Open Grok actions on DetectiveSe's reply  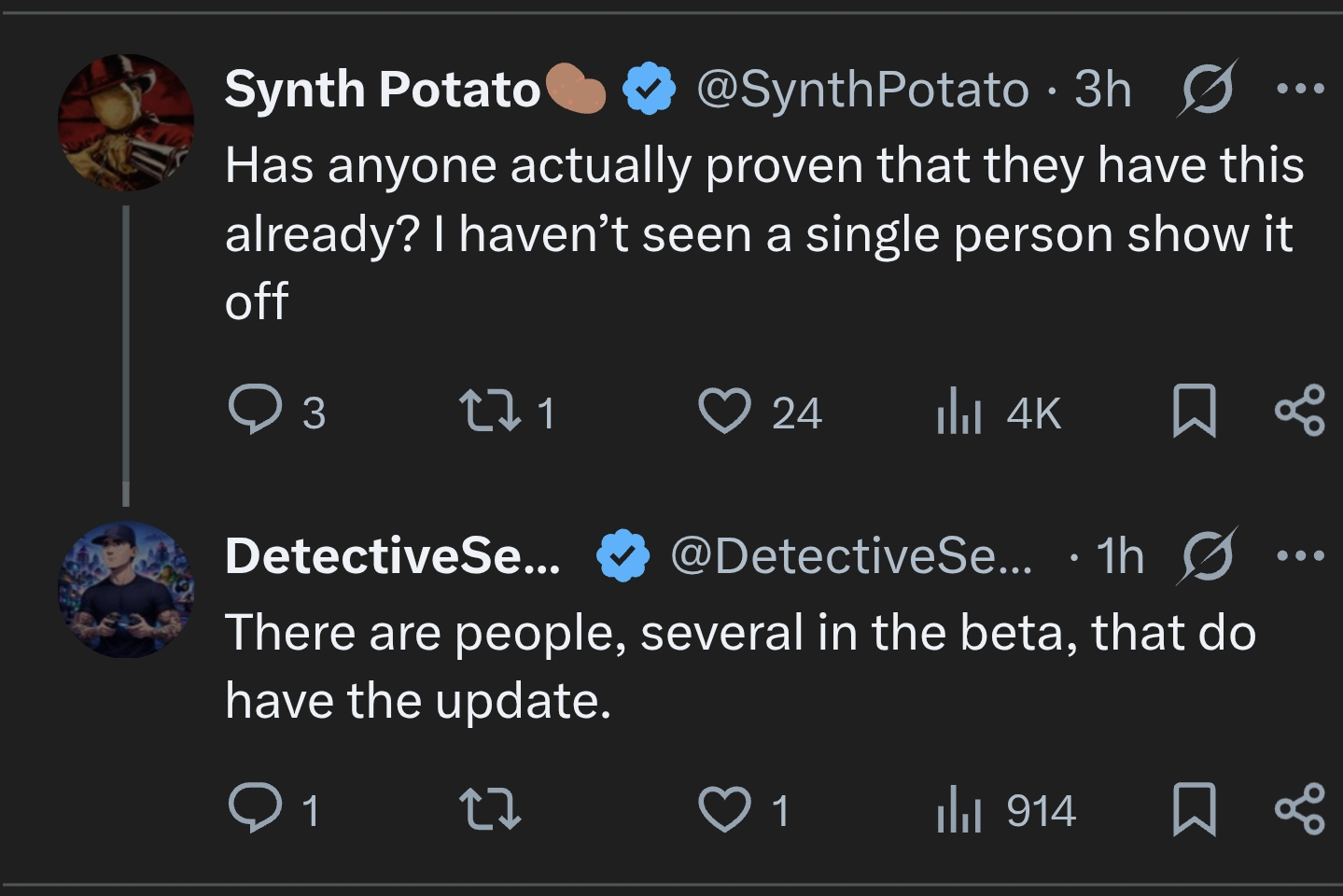pyautogui.click(x=1208, y=555)
